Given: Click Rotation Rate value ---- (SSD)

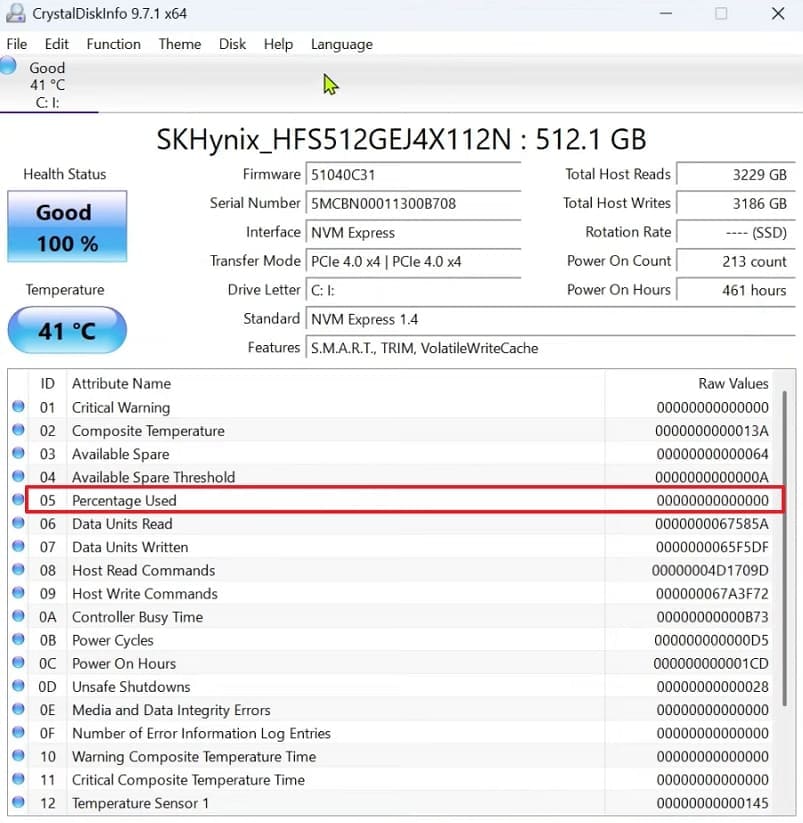Looking at the screenshot, I should tap(736, 233).
